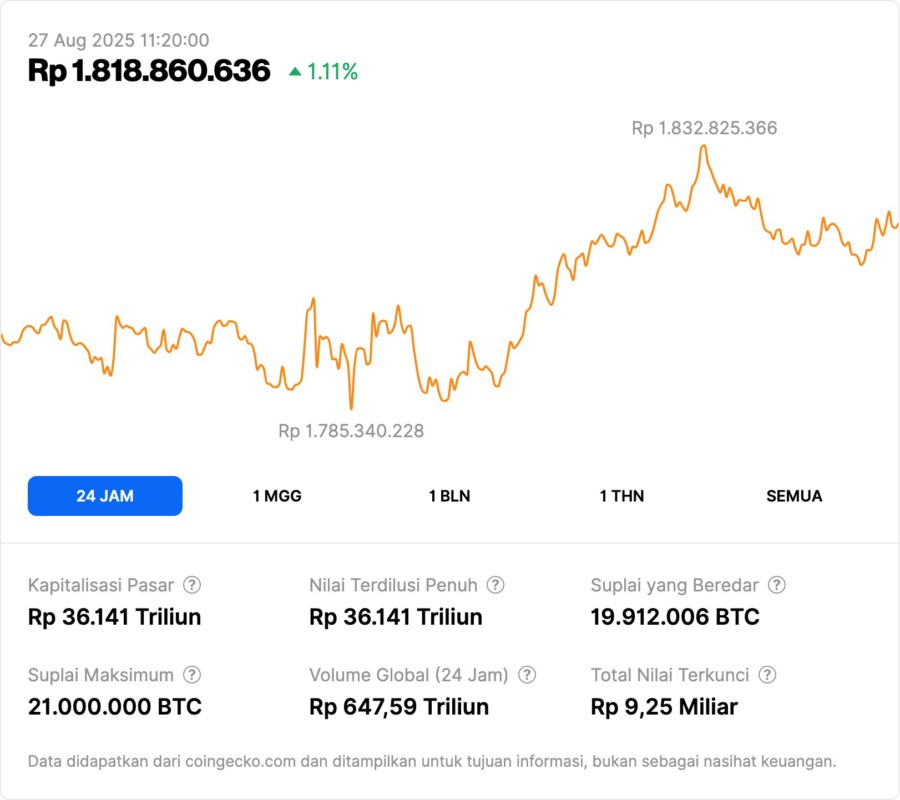The width and height of the screenshot is (900, 800).
Task: Open info icon for Suplai yang Beredar
Action: pyautogui.click(x=776, y=585)
